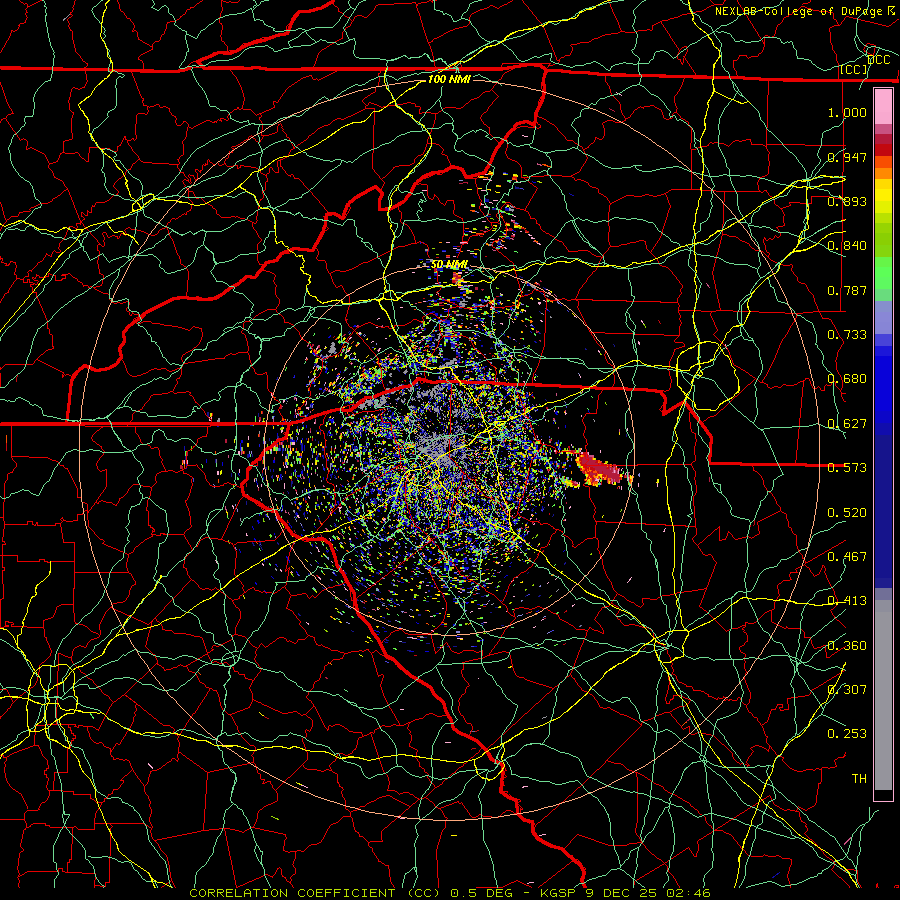Click the 50 NMI range ring label
Image resolution: width=900 pixels, height=900 pixels.
449,264
